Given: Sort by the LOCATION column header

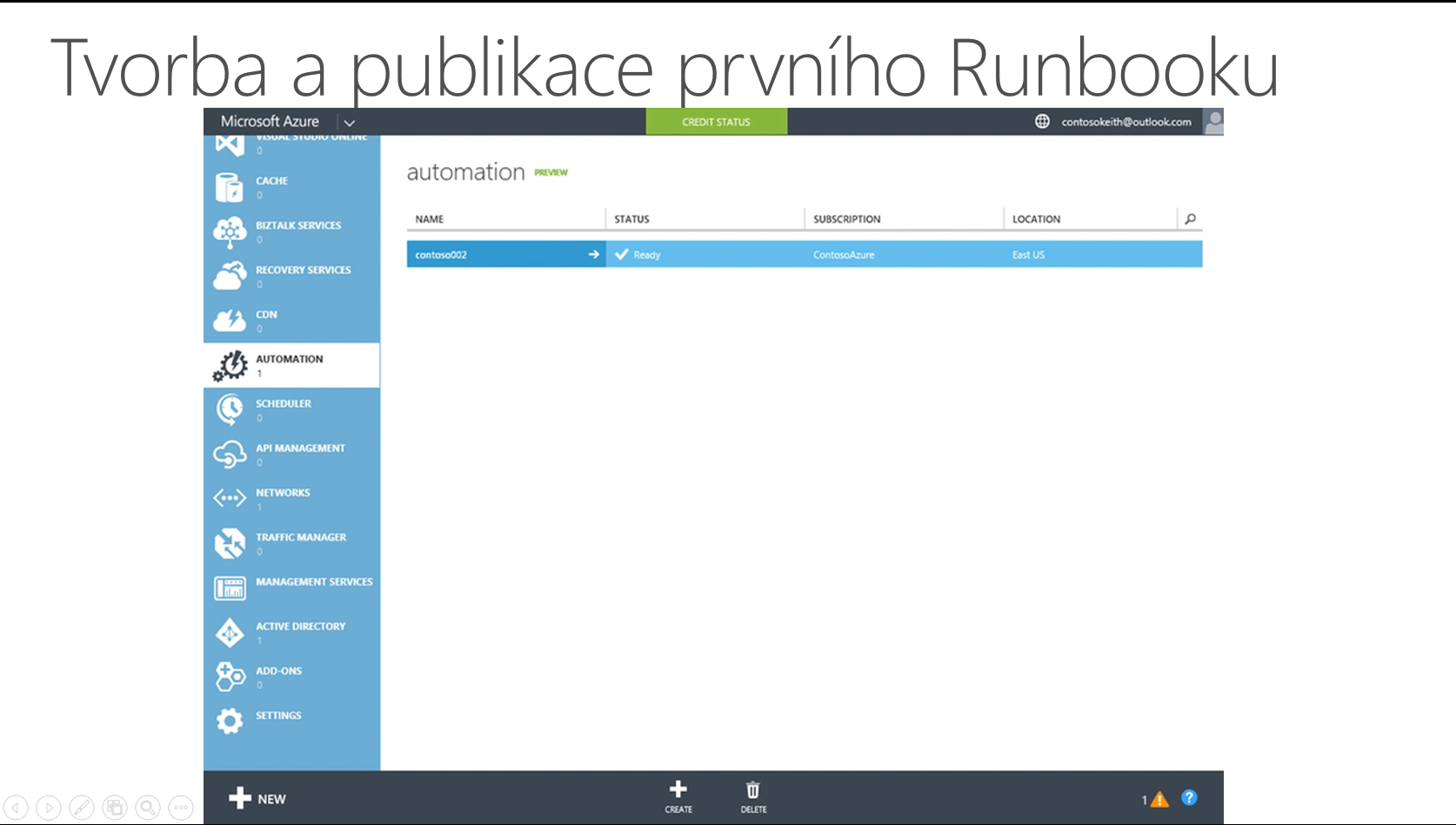Looking at the screenshot, I should pyautogui.click(x=1037, y=219).
